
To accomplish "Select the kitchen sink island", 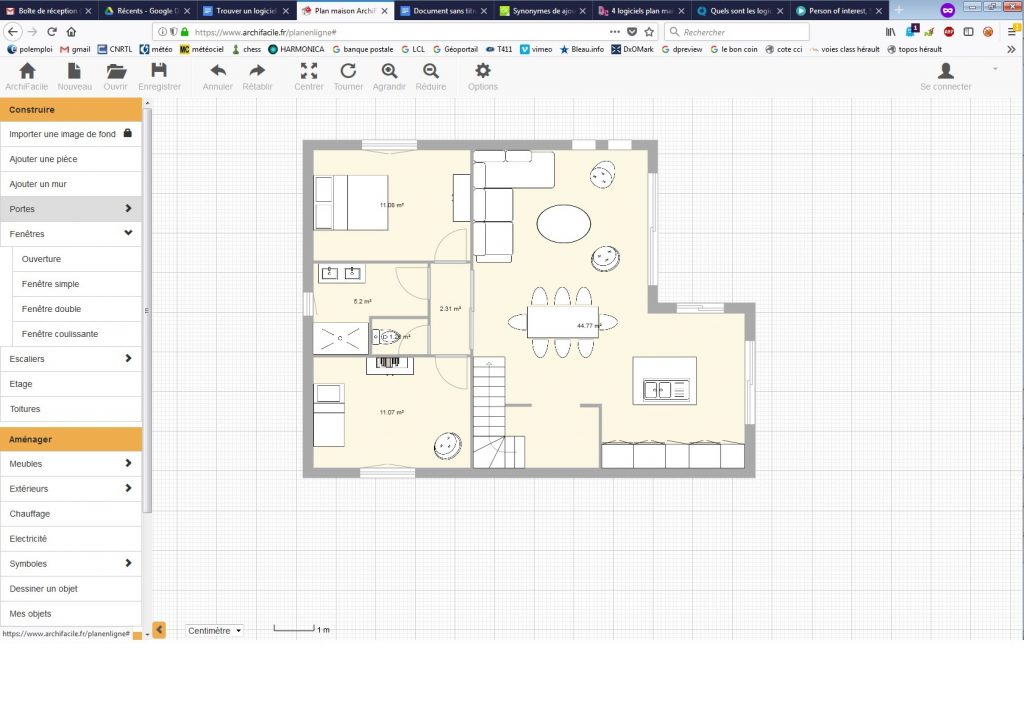I will (x=665, y=381).
